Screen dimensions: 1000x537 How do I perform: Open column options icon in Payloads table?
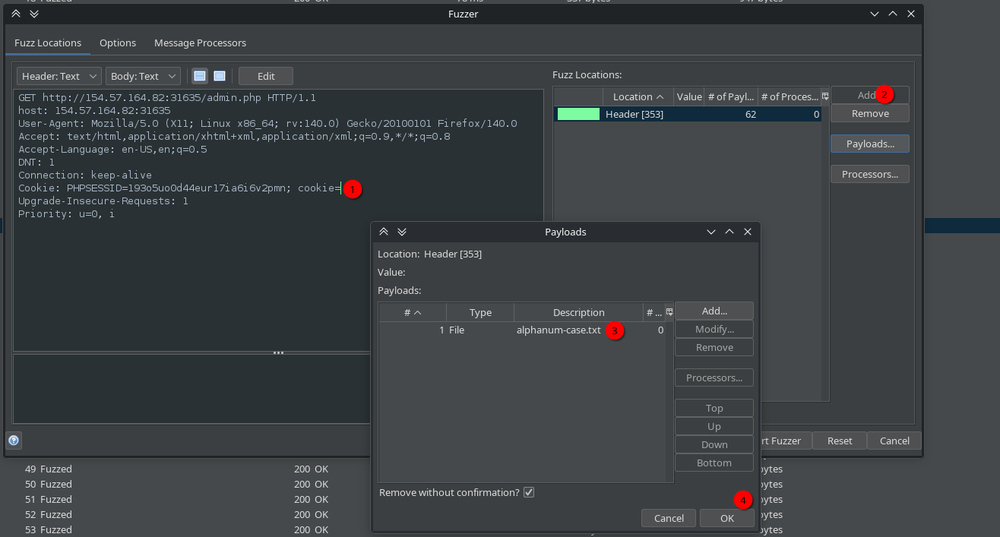pyautogui.click(x=669, y=312)
